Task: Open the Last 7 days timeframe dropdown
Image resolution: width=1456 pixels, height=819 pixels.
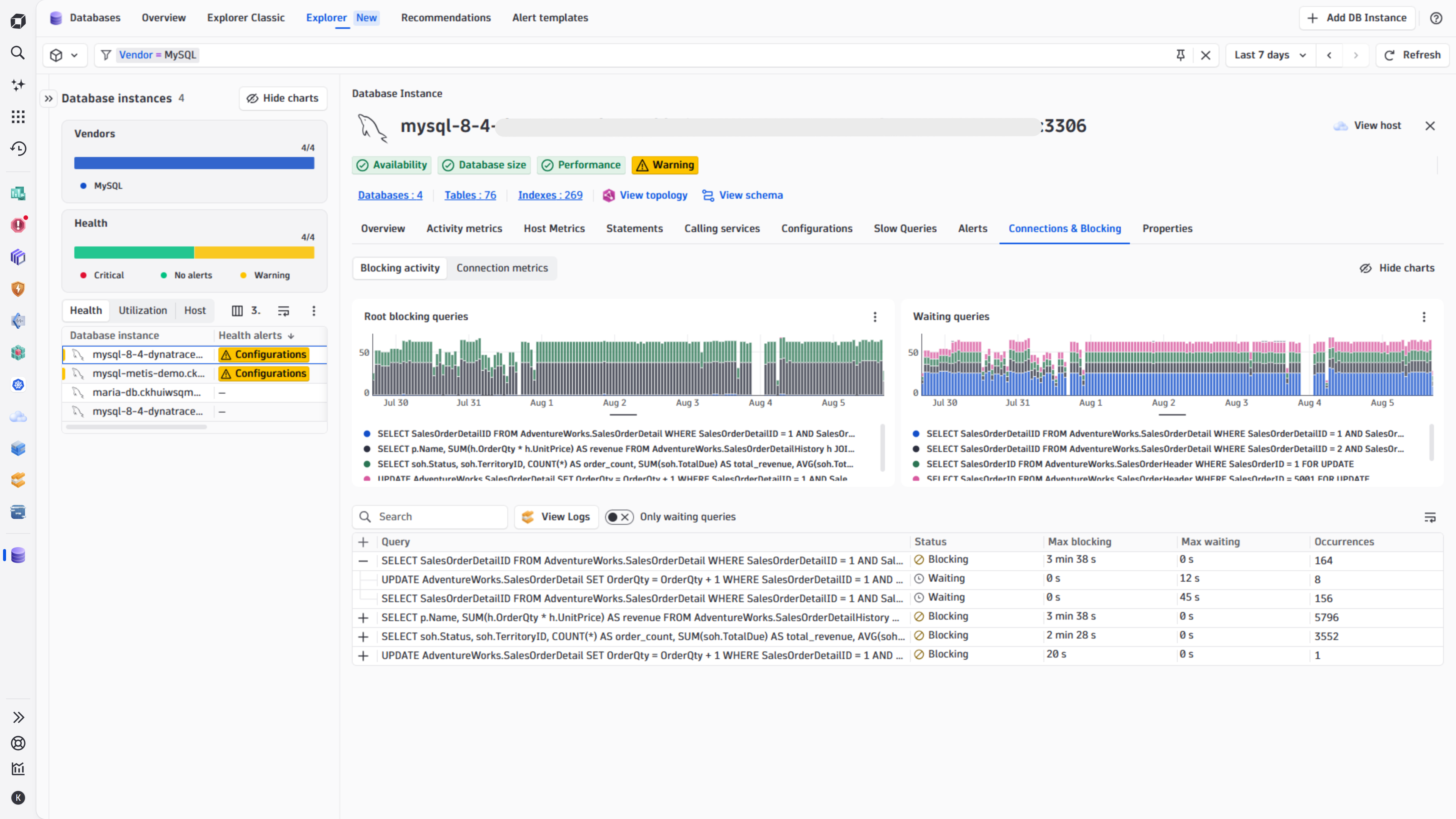Action: tap(1271, 55)
